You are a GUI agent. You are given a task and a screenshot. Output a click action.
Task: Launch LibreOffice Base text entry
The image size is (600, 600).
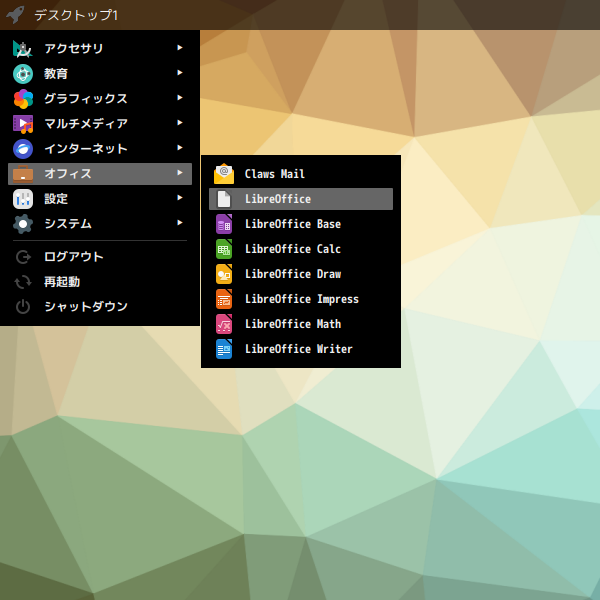[x=293, y=224]
